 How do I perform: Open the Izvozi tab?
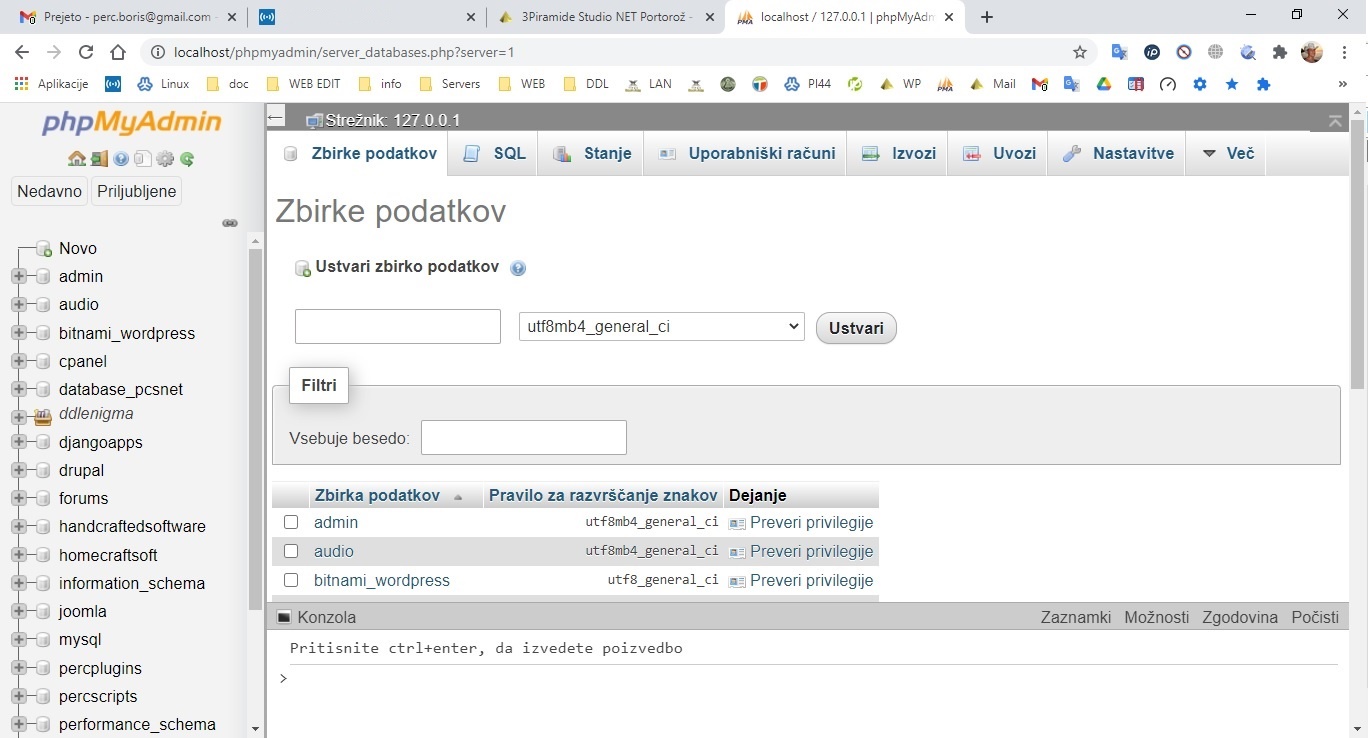898,153
